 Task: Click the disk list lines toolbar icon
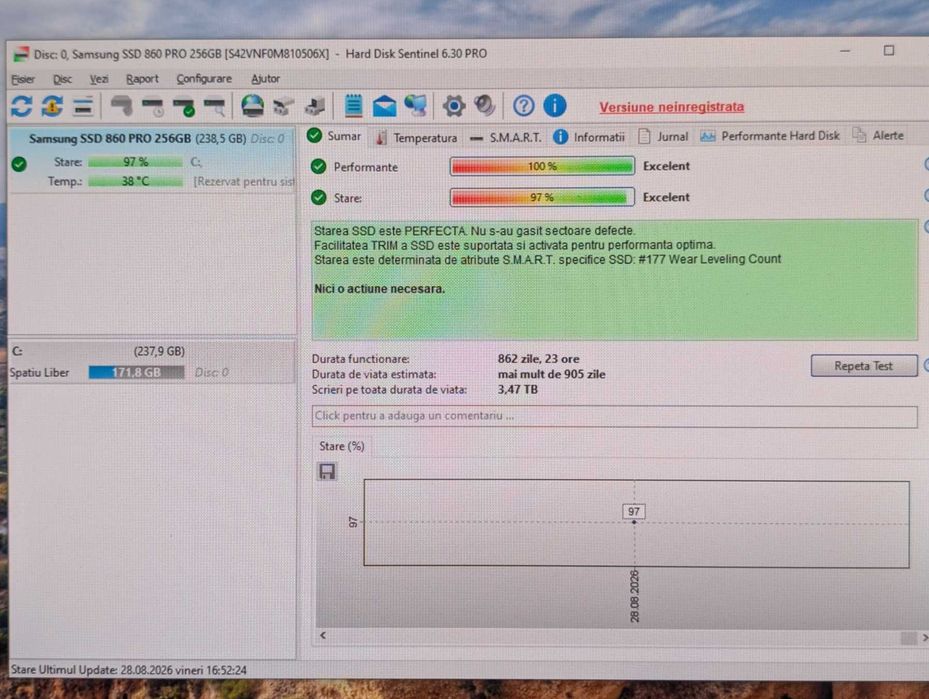point(83,107)
